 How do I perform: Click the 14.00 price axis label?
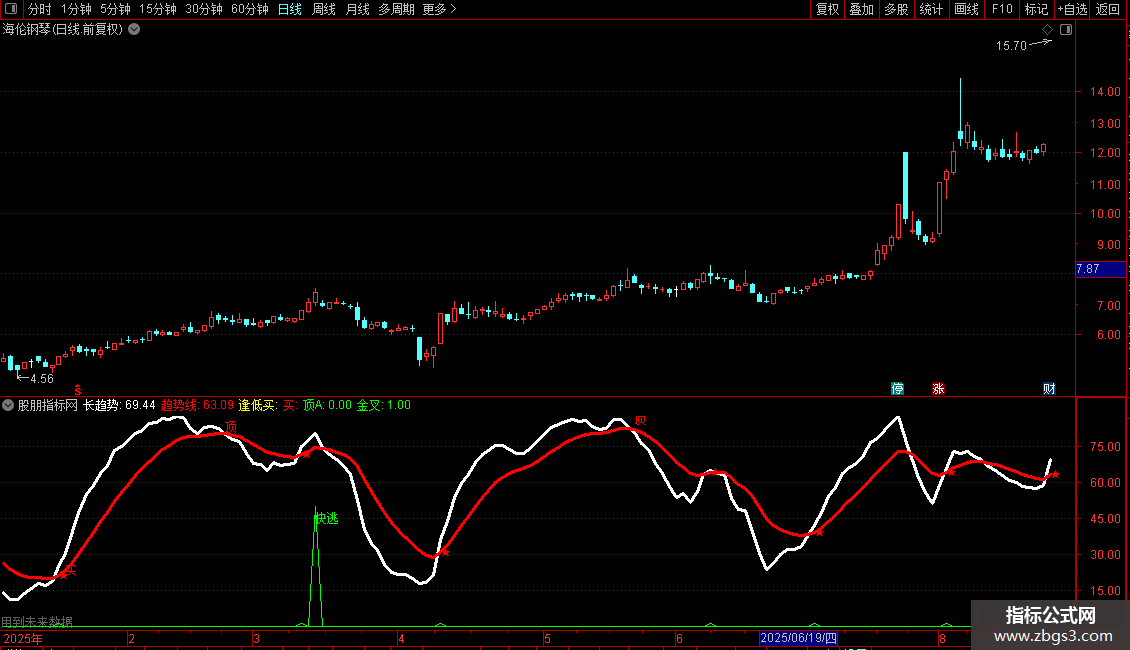(1105, 92)
